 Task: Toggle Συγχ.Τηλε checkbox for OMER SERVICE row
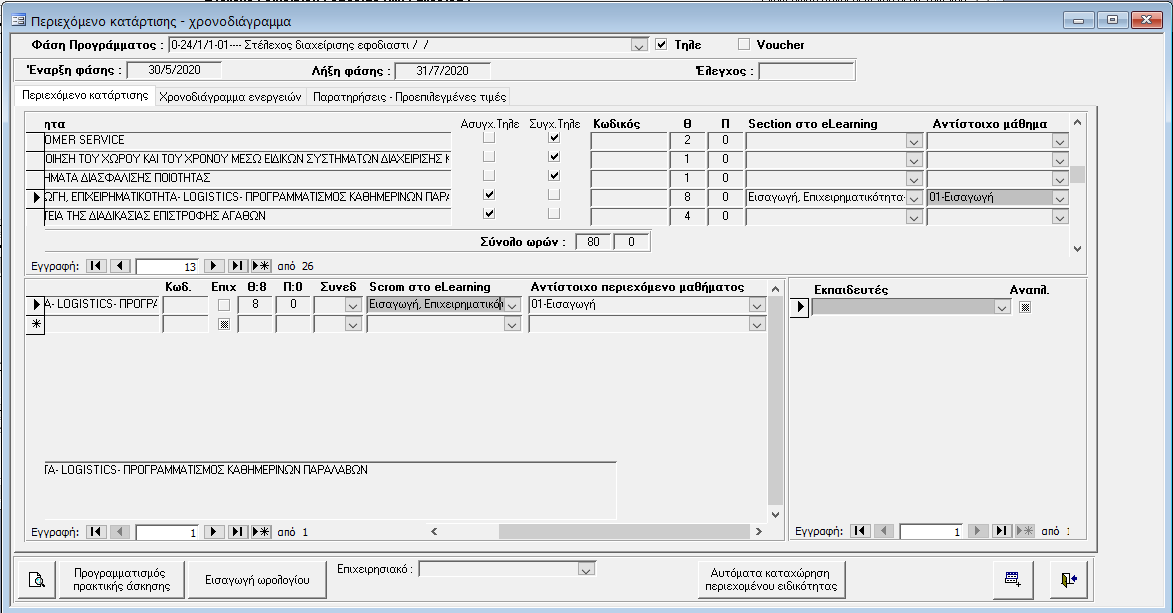(554, 140)
